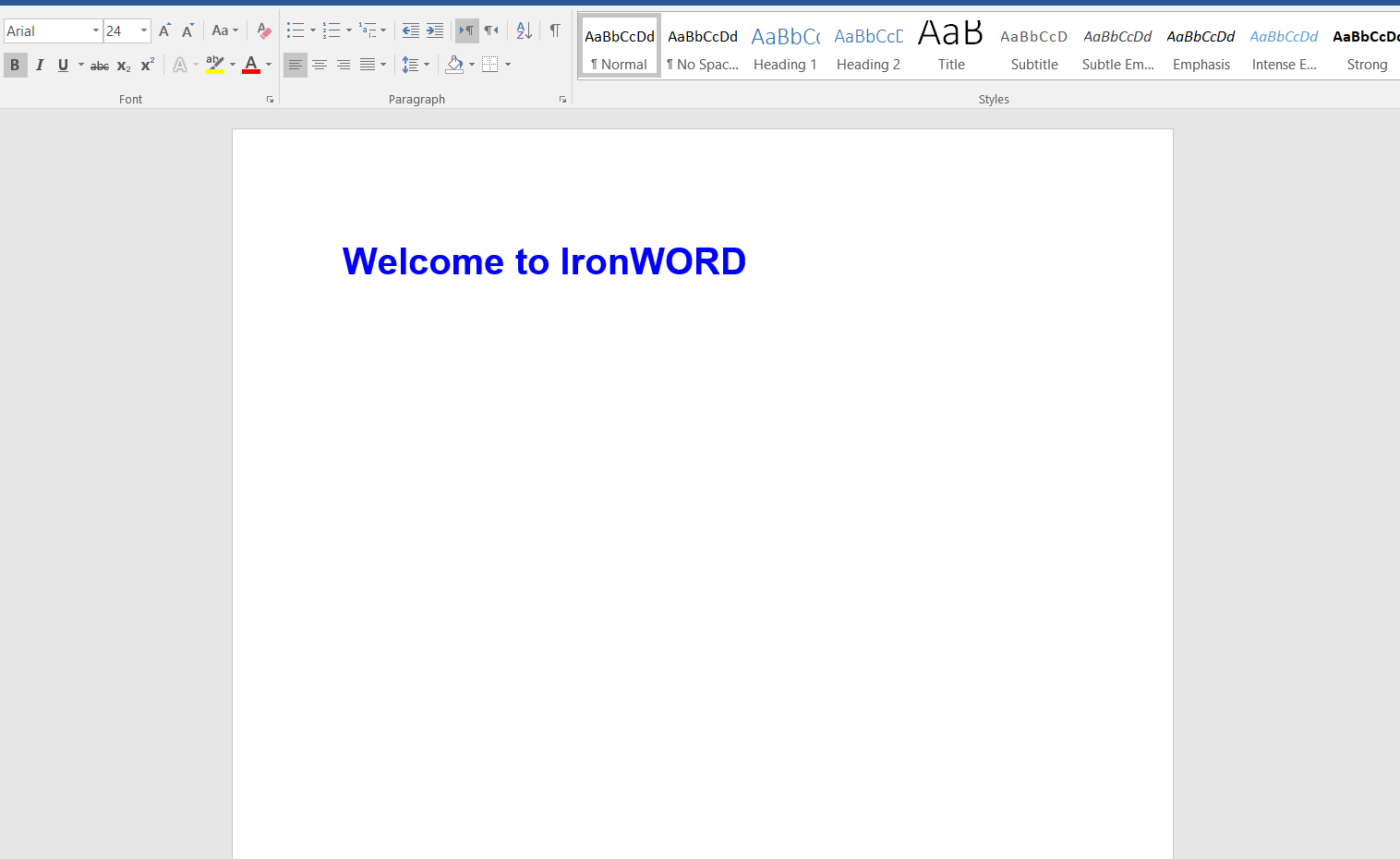
Task: Open the font size dropdown
Action: click(144, 30)
